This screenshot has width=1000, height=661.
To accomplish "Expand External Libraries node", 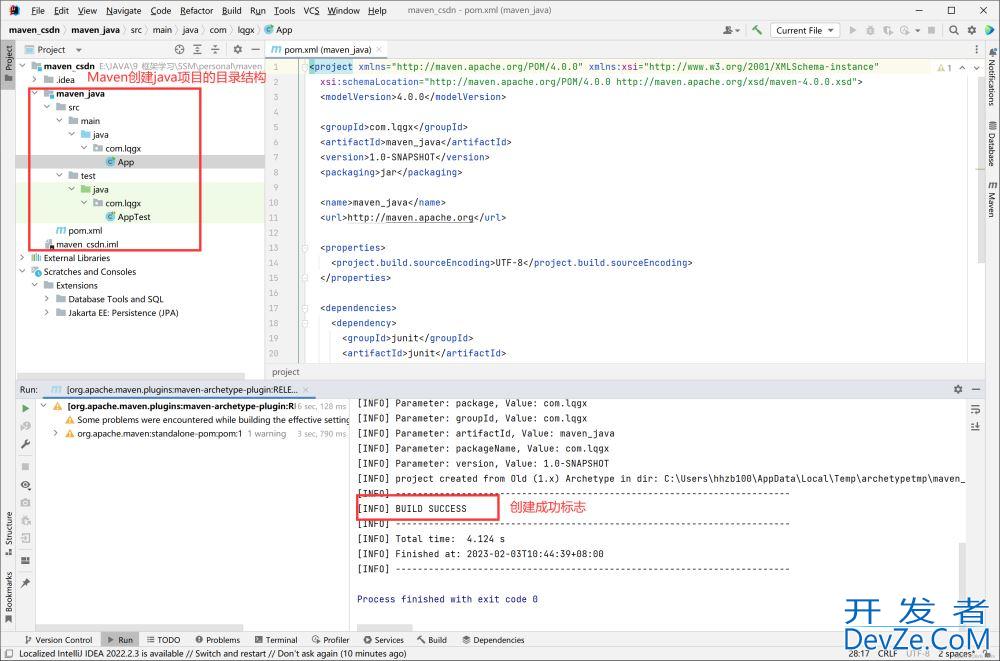I will [22, 257].
